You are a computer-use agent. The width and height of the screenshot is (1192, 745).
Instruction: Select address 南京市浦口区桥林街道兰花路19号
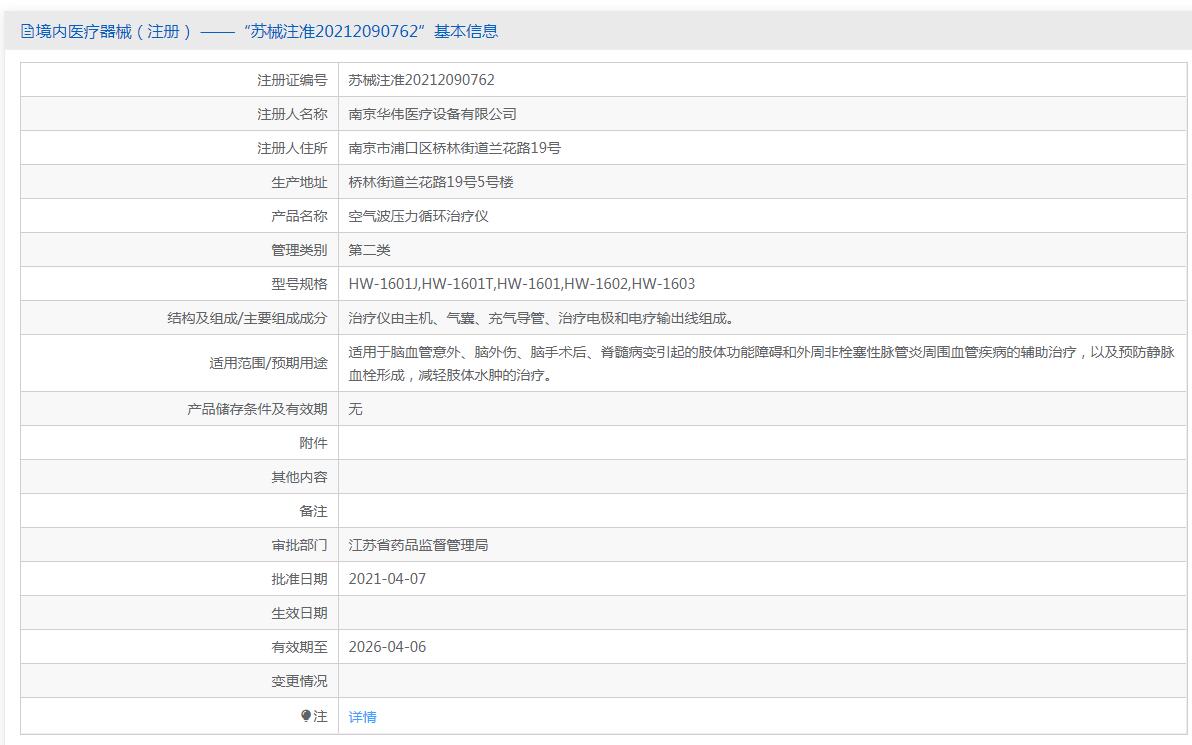click(x=455, y=148)
